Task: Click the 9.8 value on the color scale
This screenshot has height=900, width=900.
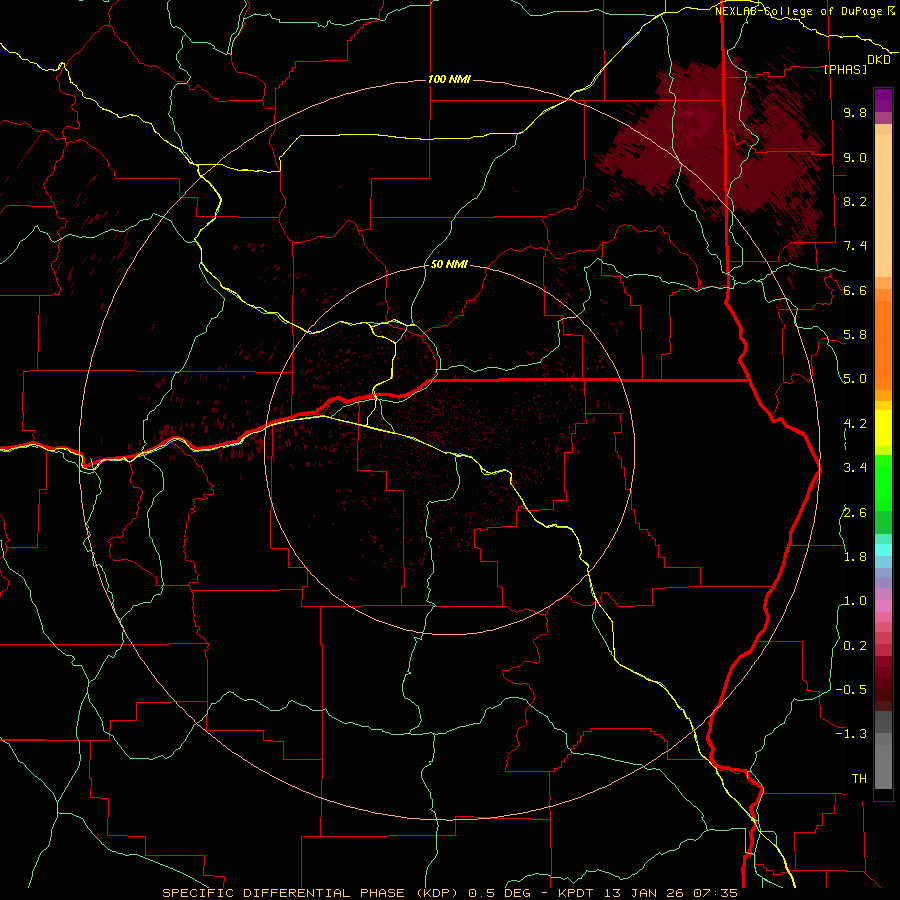Action: [855, 112]
